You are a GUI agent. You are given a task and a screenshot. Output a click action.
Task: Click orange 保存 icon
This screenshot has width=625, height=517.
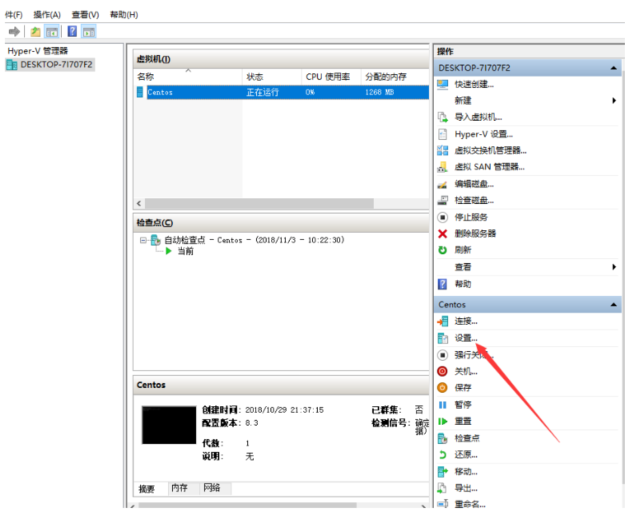pyautogui.click(x=442, y=387)
